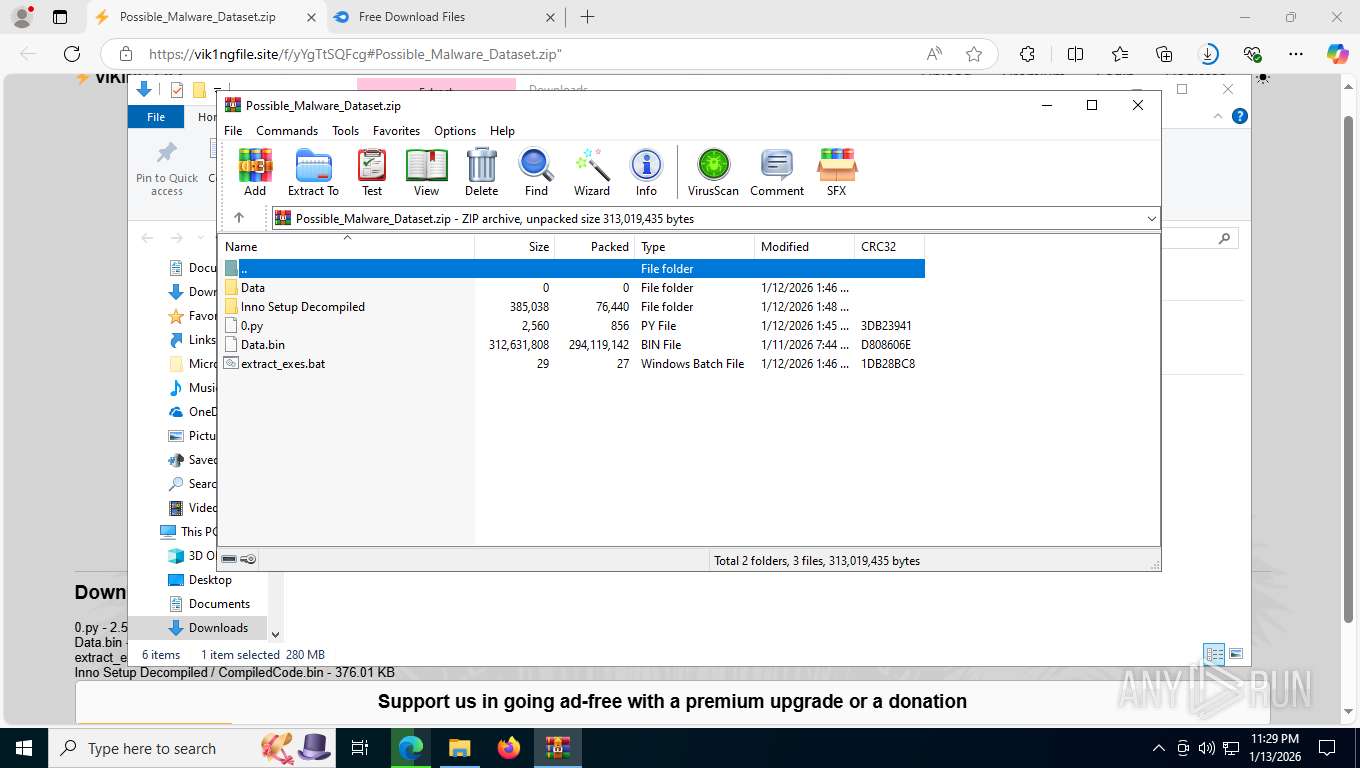Sort by CRC32 column header
The height and width of the screenshot is (768, 1360).
point(890,247)
